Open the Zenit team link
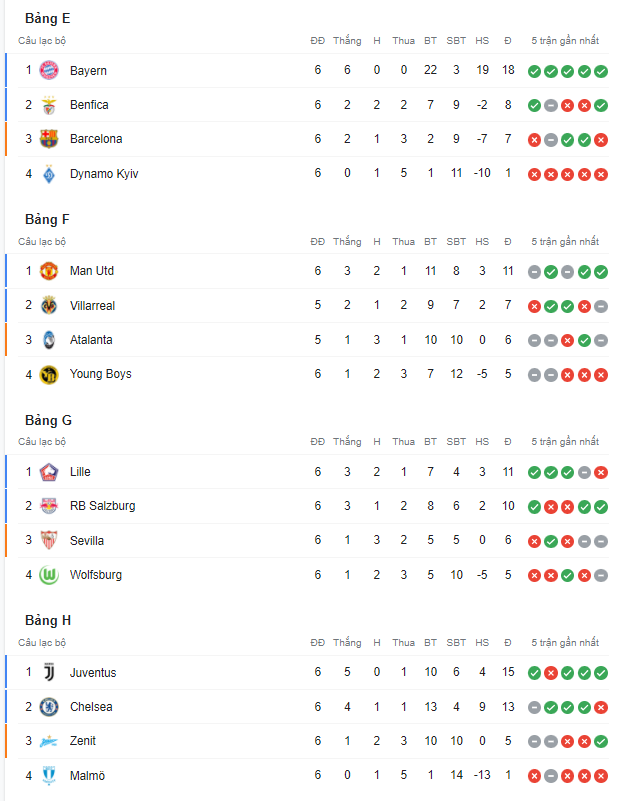The height and width of the screenshot is (801, 628). (x=83, y=741)
